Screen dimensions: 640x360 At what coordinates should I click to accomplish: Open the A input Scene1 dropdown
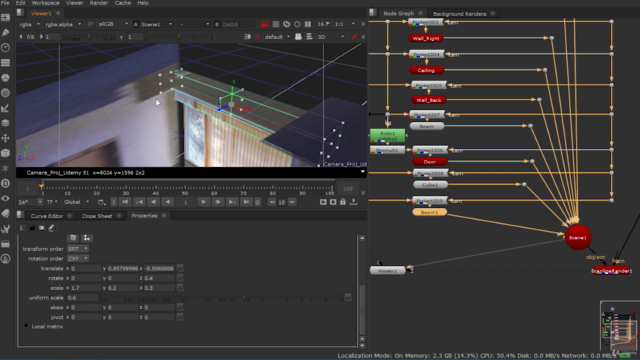click(157, 24)
